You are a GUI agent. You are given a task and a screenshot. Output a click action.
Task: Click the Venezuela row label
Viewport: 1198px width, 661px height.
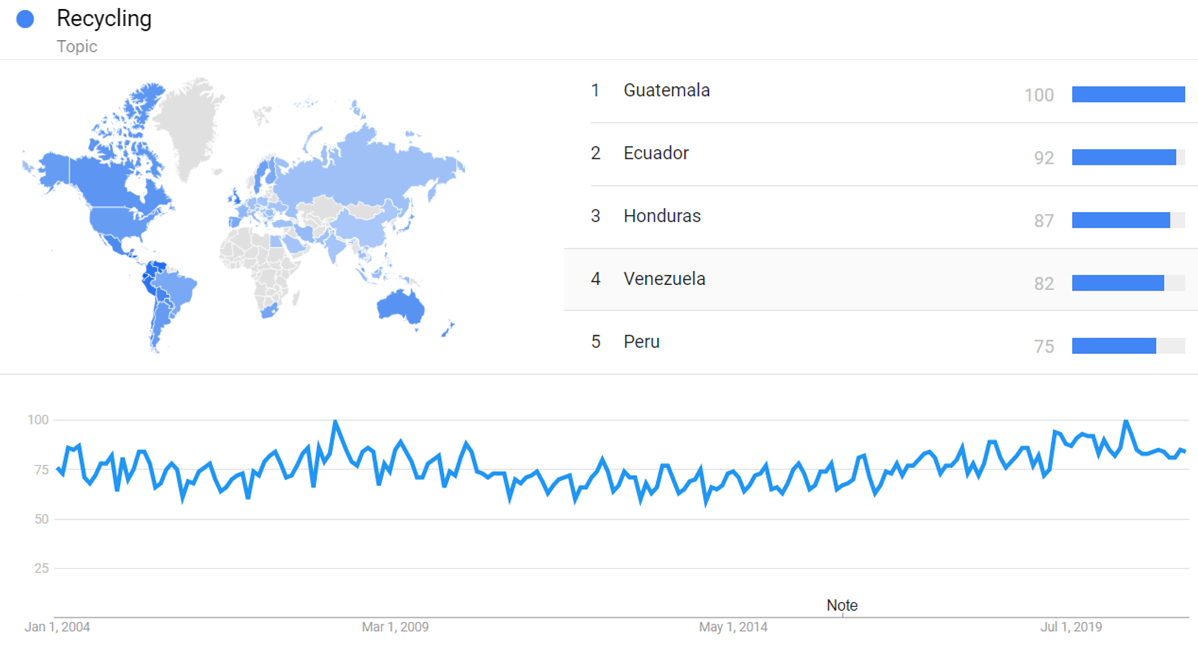[x=664, y=279]
